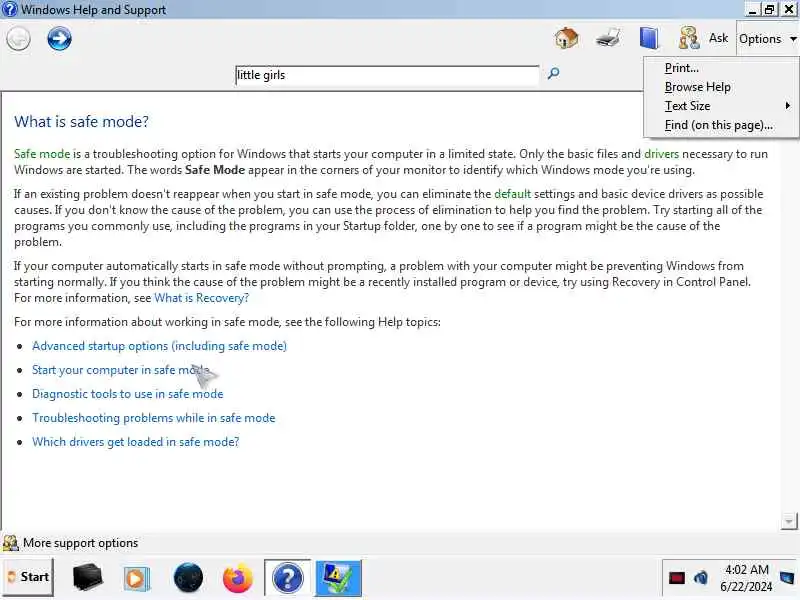The image size is (800, 600).
Task: Click into the search Help input field
Action: (x=387, y=75)
